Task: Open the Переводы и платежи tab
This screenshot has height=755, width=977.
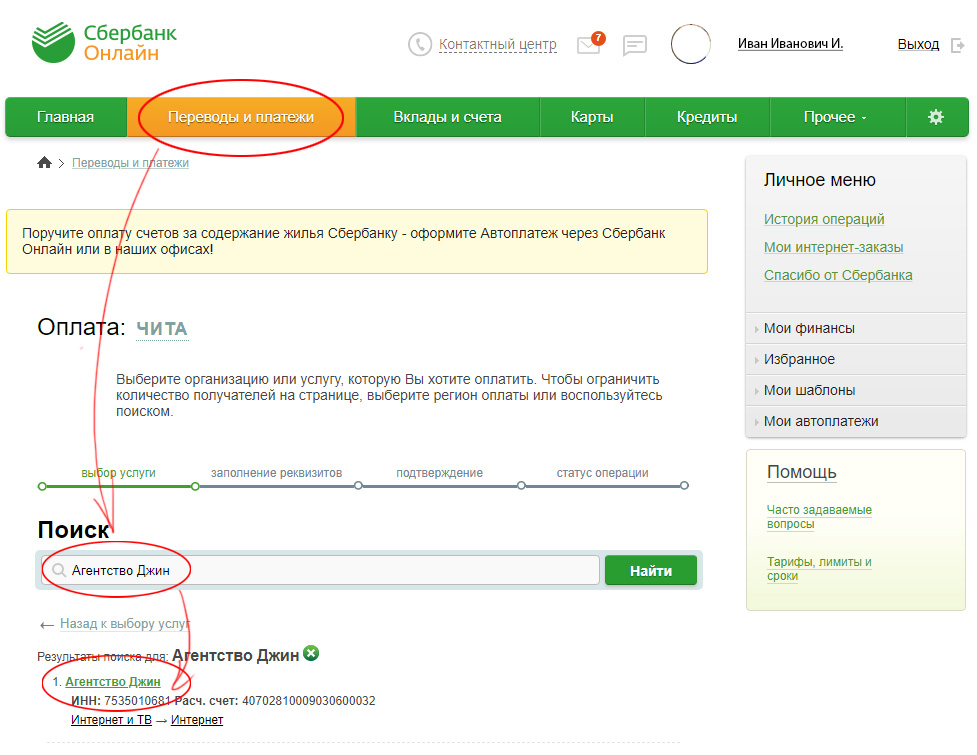Action: (x=241, y=116)
